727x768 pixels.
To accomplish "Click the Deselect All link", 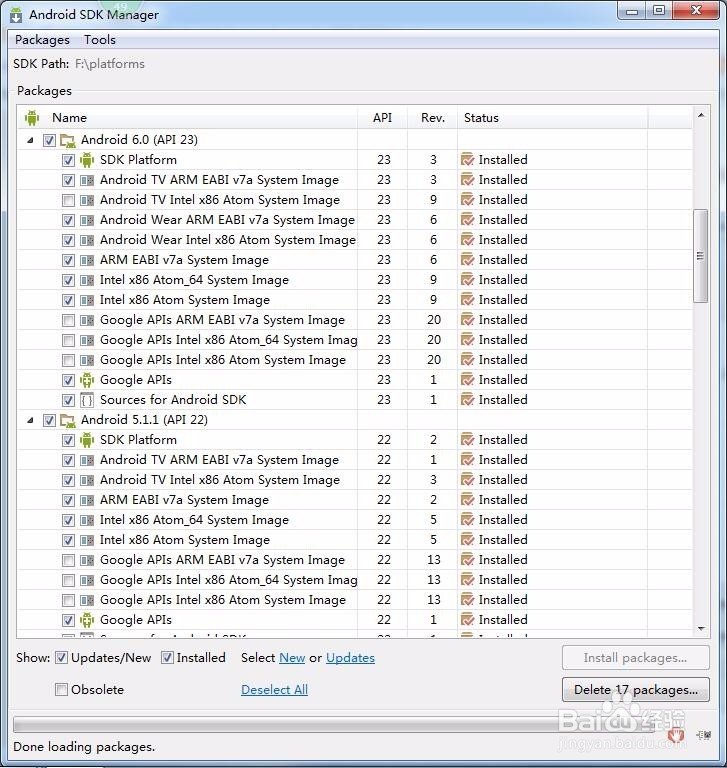I will tap(274, 690).
